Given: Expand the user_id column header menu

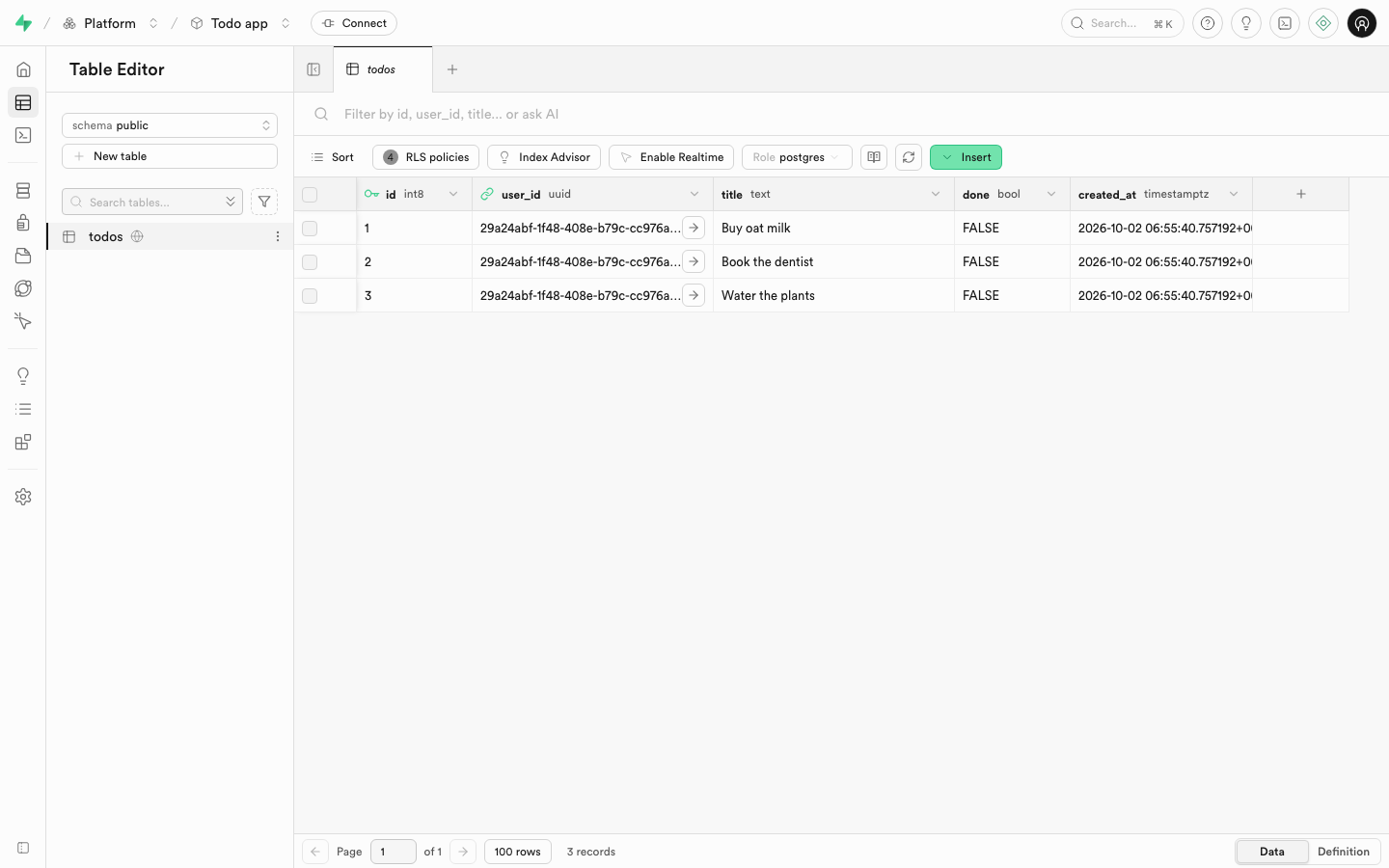Looking at the screenshot, I should (694, 194).
